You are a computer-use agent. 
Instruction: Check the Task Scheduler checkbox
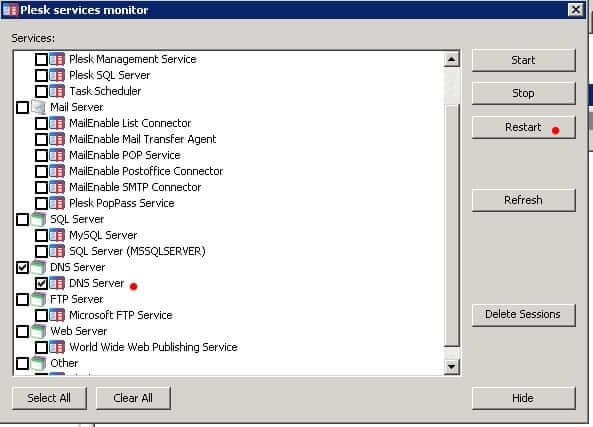[41, 91]
